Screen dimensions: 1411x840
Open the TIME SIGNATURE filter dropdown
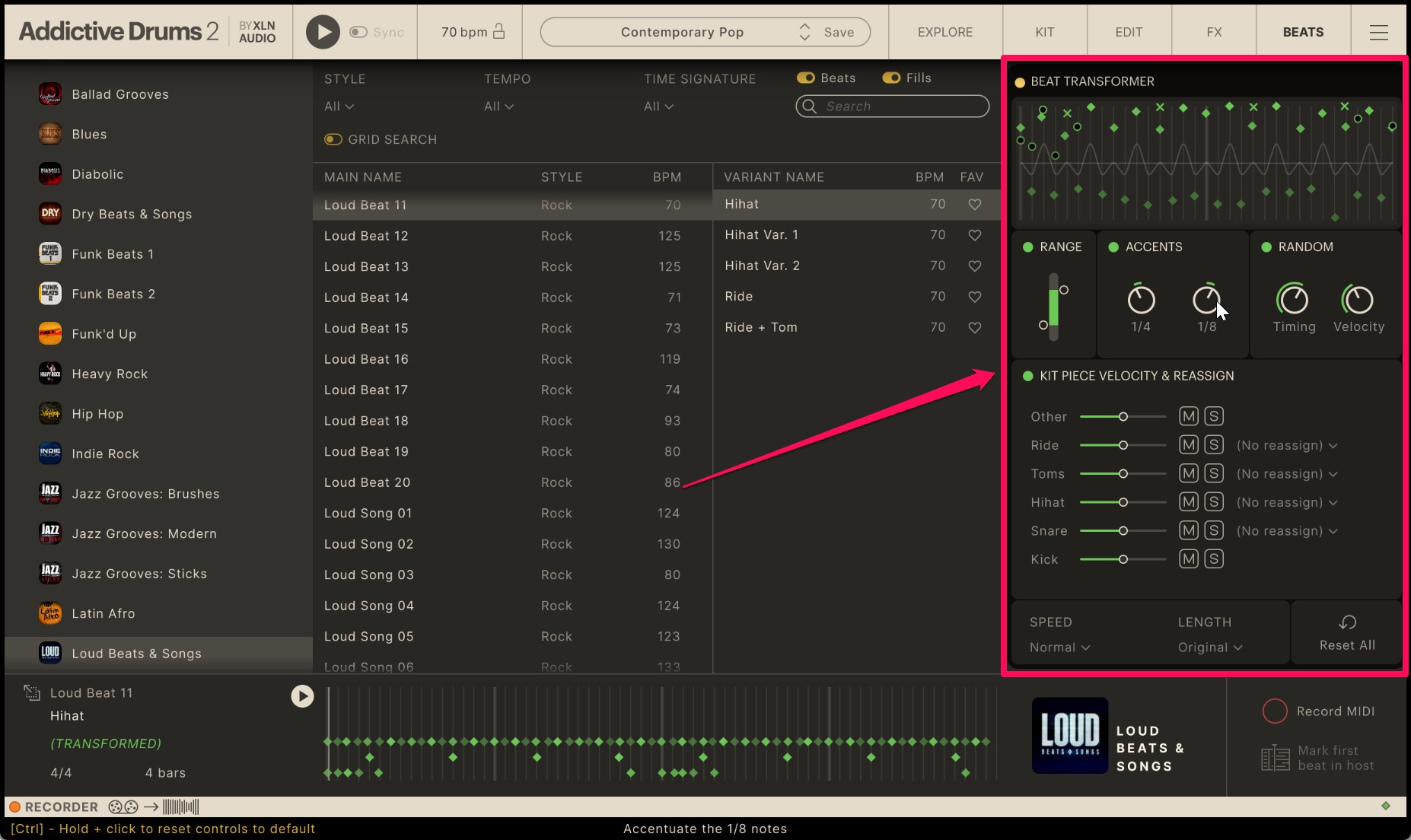pos(659,107)
